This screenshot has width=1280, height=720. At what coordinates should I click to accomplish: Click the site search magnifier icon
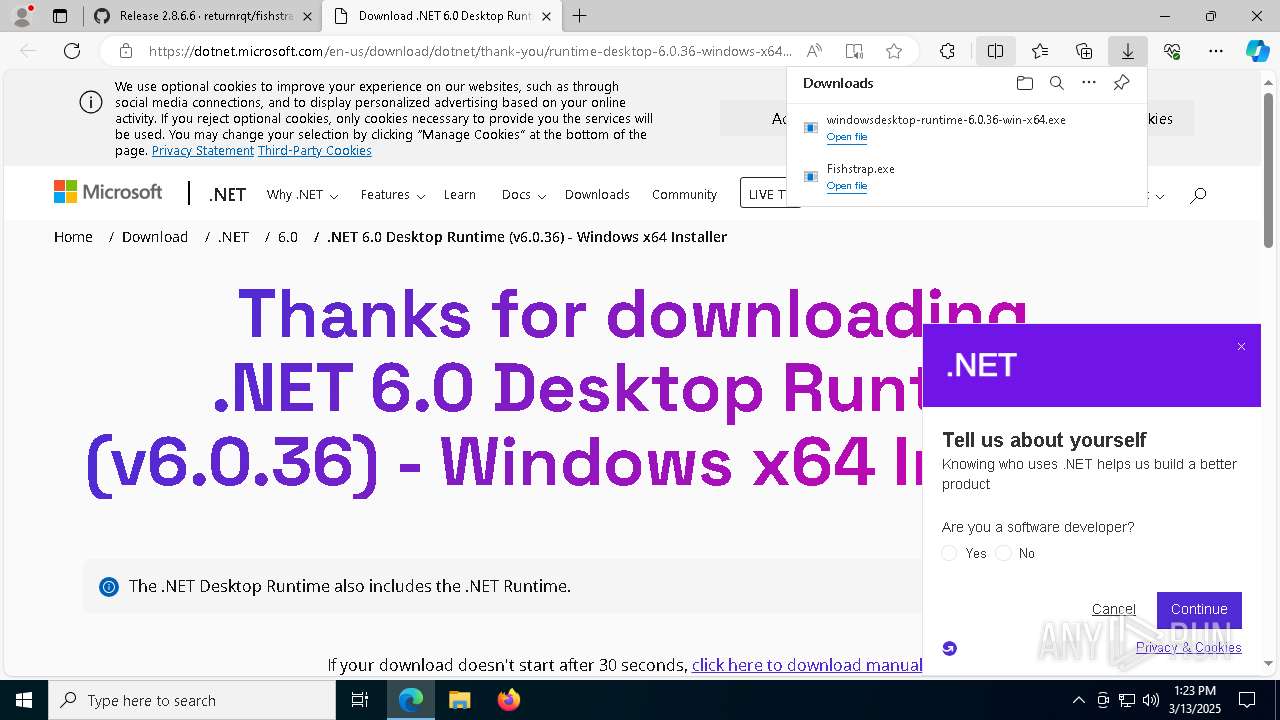coord(1198,195)
